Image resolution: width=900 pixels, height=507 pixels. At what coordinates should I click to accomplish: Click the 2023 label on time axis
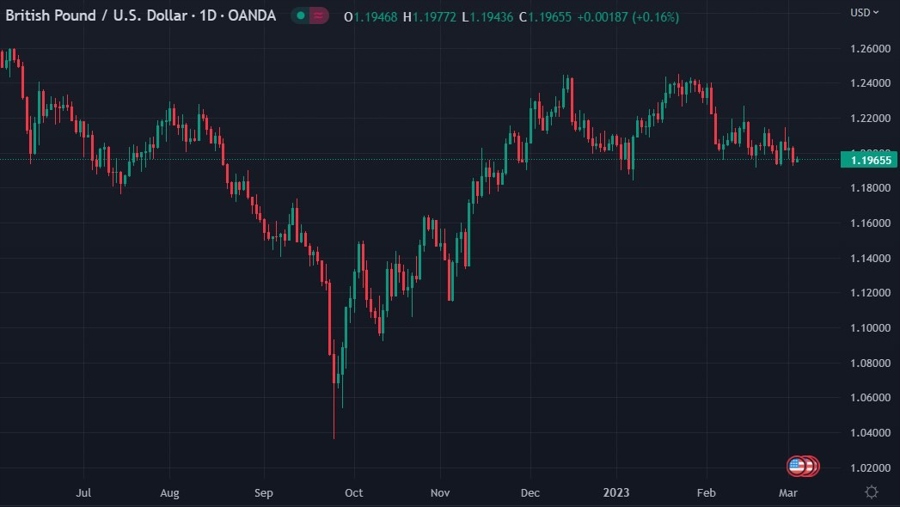(616, 493)
